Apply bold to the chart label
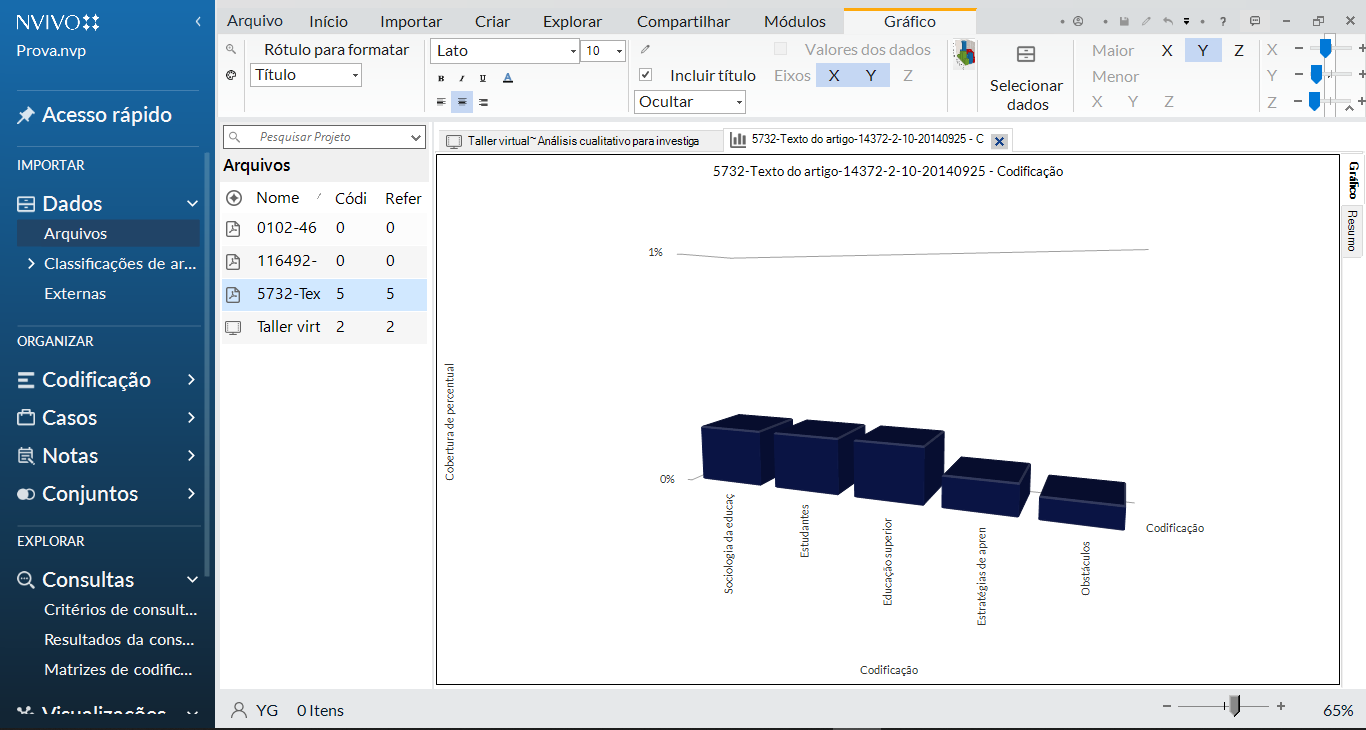Image resolution: width=1366 pixels, height=730 pixels. (x=441, y=78)
